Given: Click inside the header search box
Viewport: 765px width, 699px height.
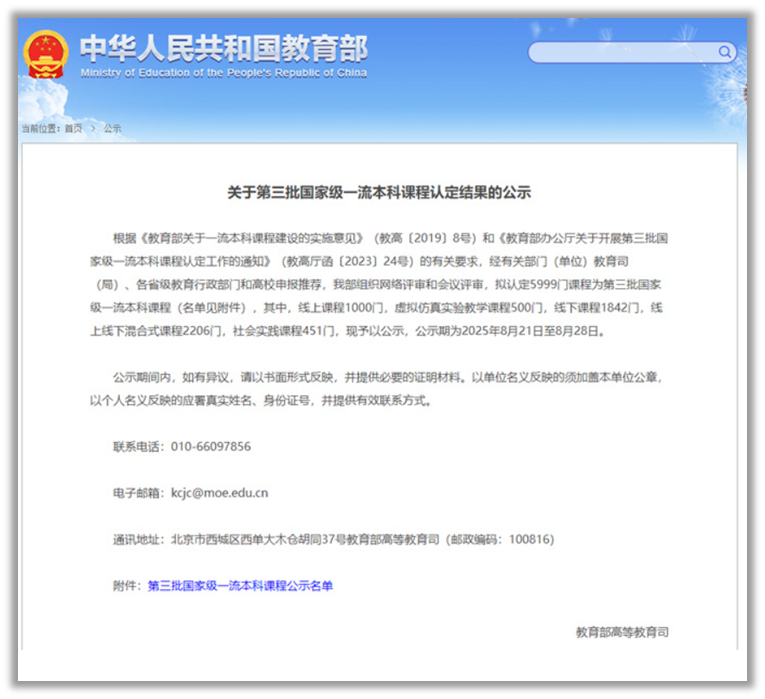Looking at the screenshot, I should point(622,52).
